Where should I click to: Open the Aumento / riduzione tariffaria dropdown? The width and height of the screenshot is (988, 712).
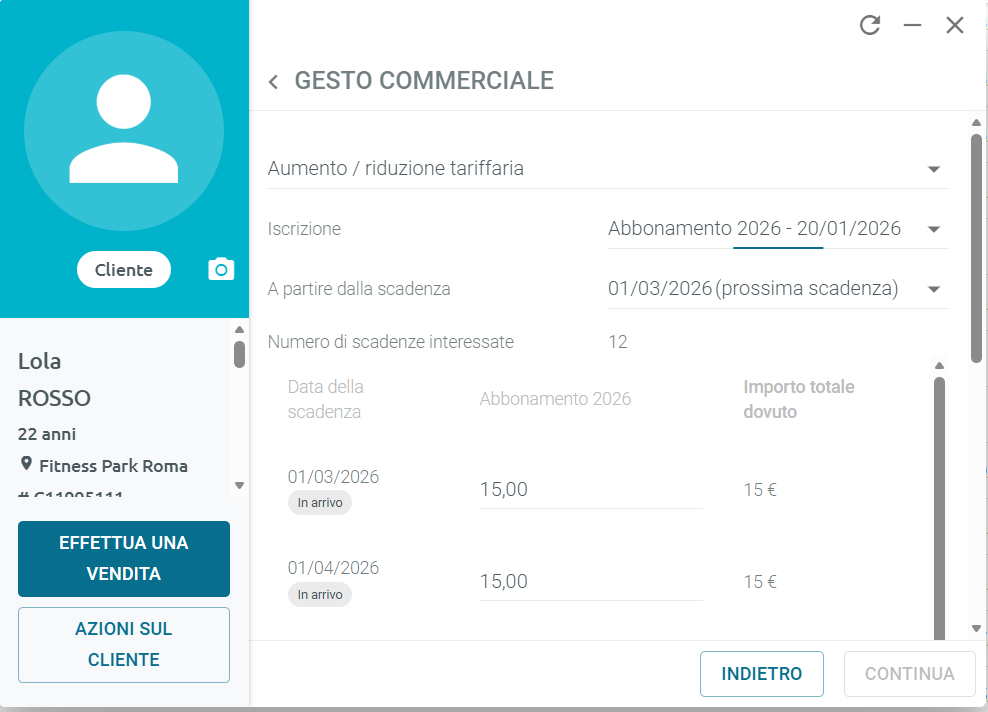(608, 168)
